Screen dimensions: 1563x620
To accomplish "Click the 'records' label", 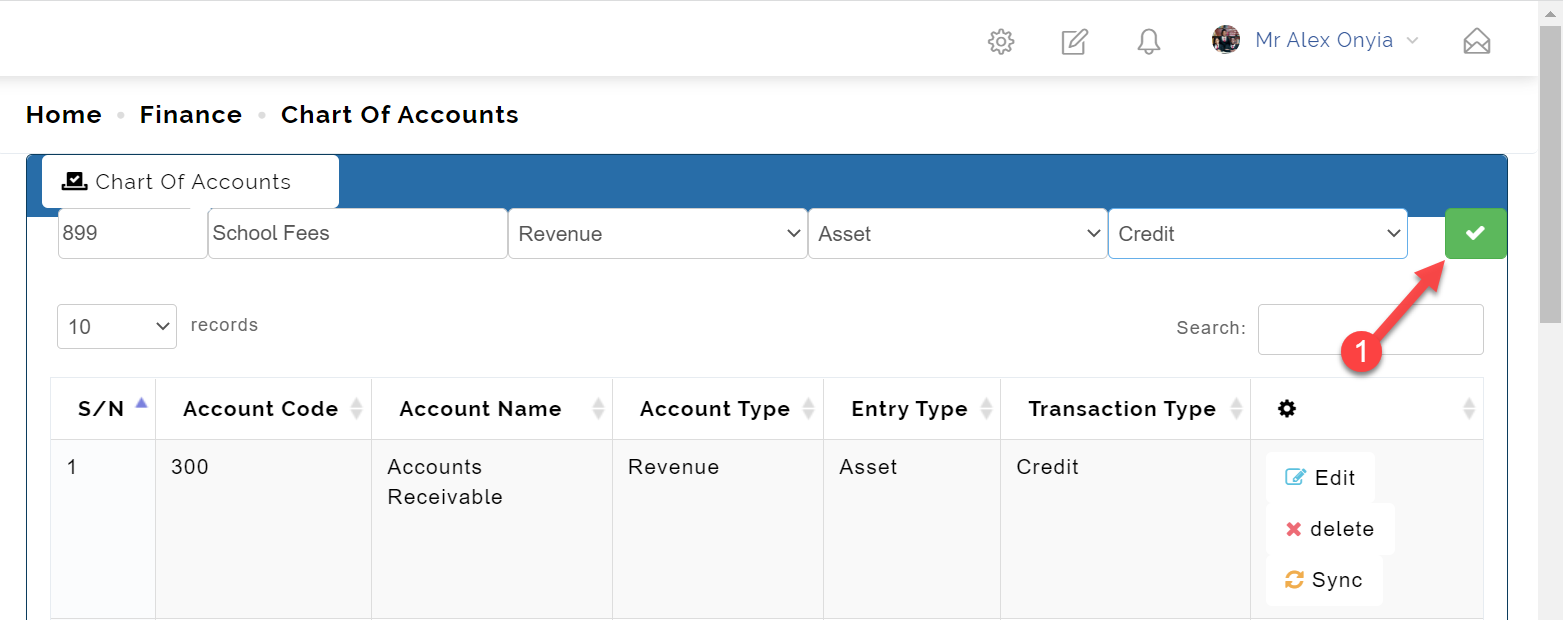I will tap(224, 325).
